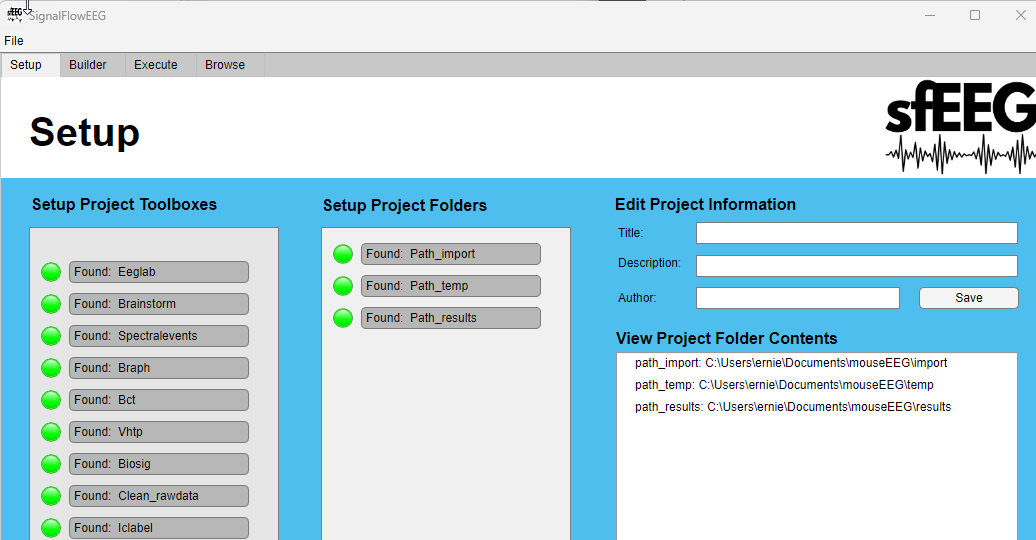Click the green status lamp beside Eeglab

click(x=51, y=272)
